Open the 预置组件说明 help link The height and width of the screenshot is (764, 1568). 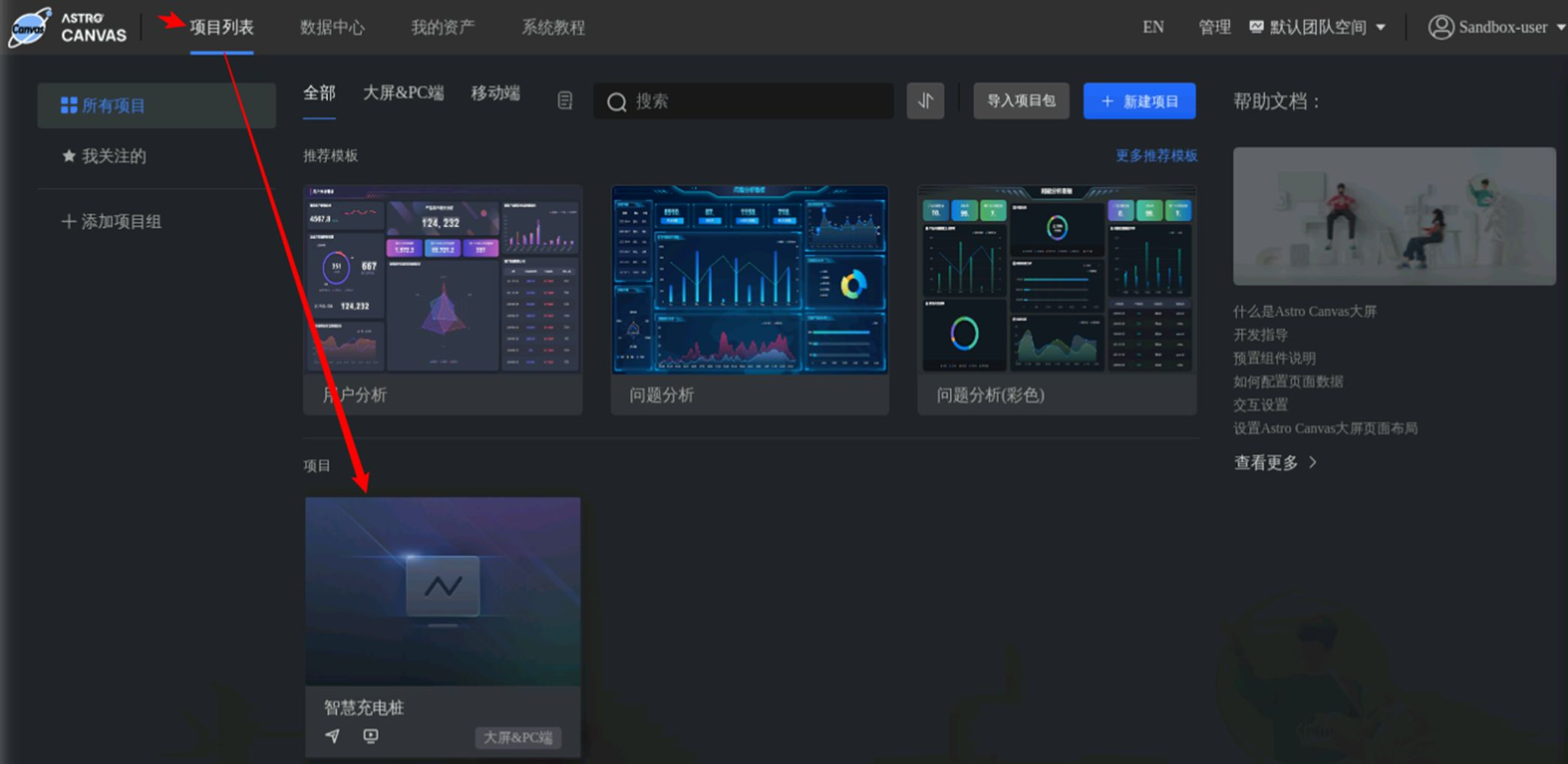1275,358
